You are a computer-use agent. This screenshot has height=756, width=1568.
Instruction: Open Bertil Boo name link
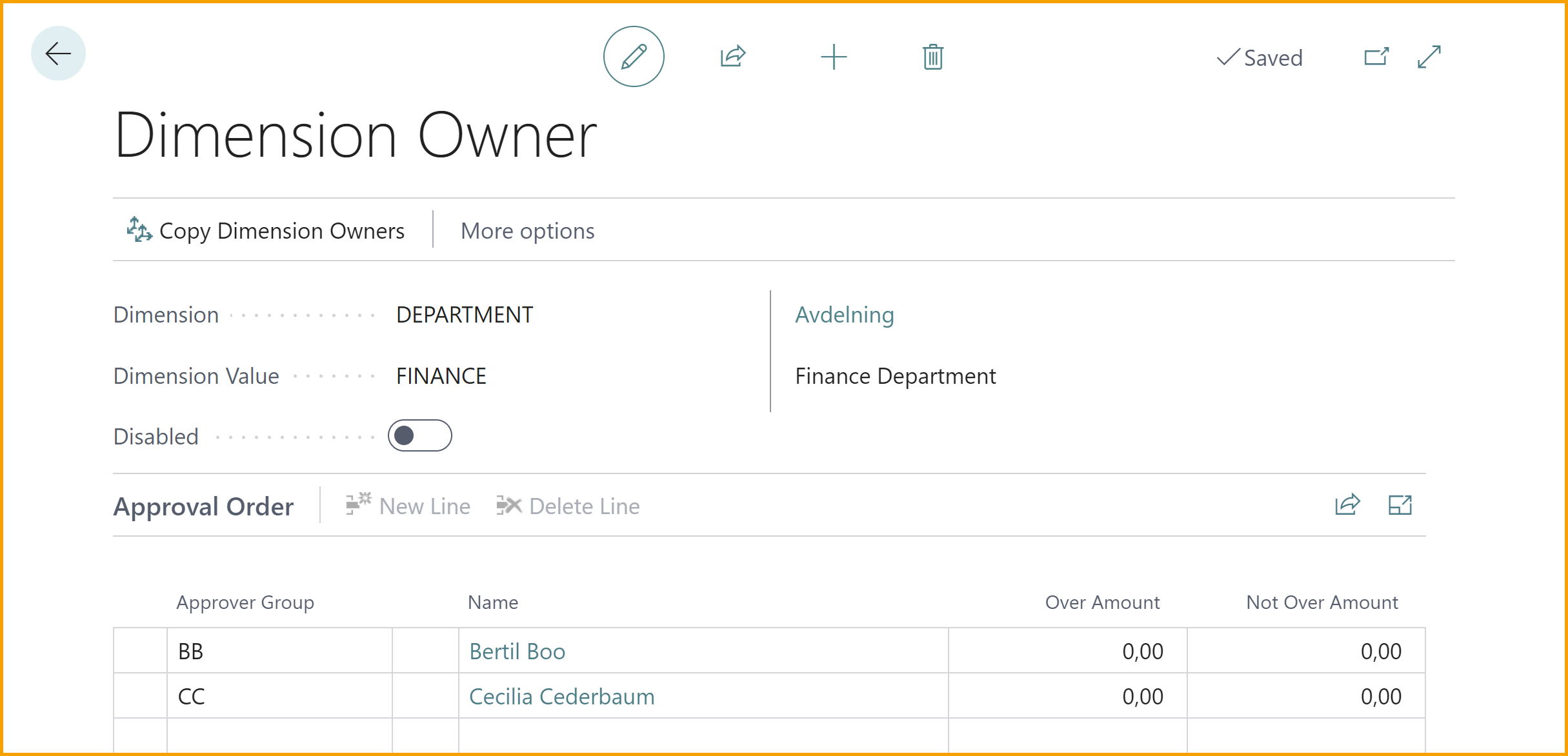(x=517, y=652)
